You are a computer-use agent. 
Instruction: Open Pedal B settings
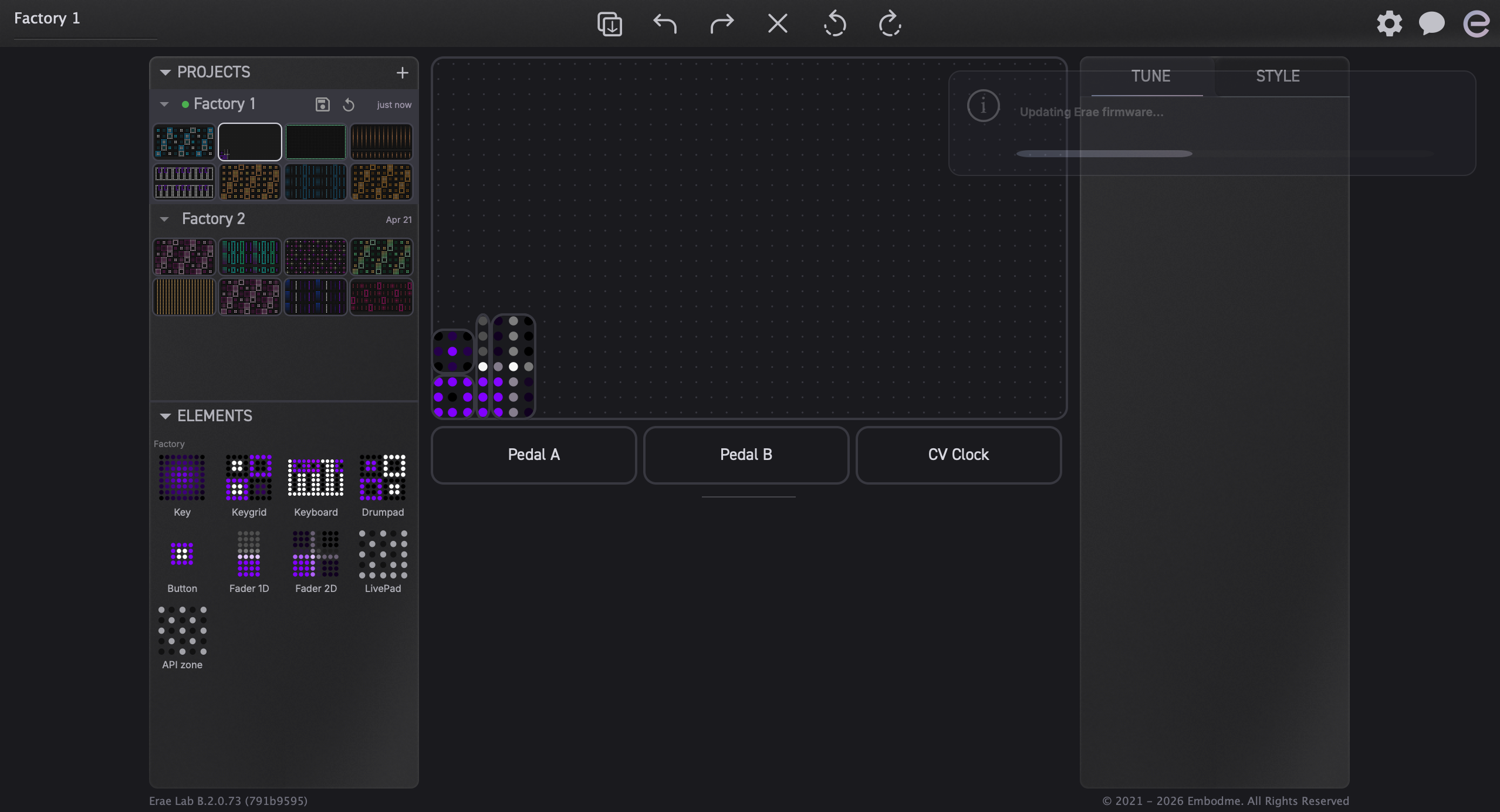click(x=746, y=455)
